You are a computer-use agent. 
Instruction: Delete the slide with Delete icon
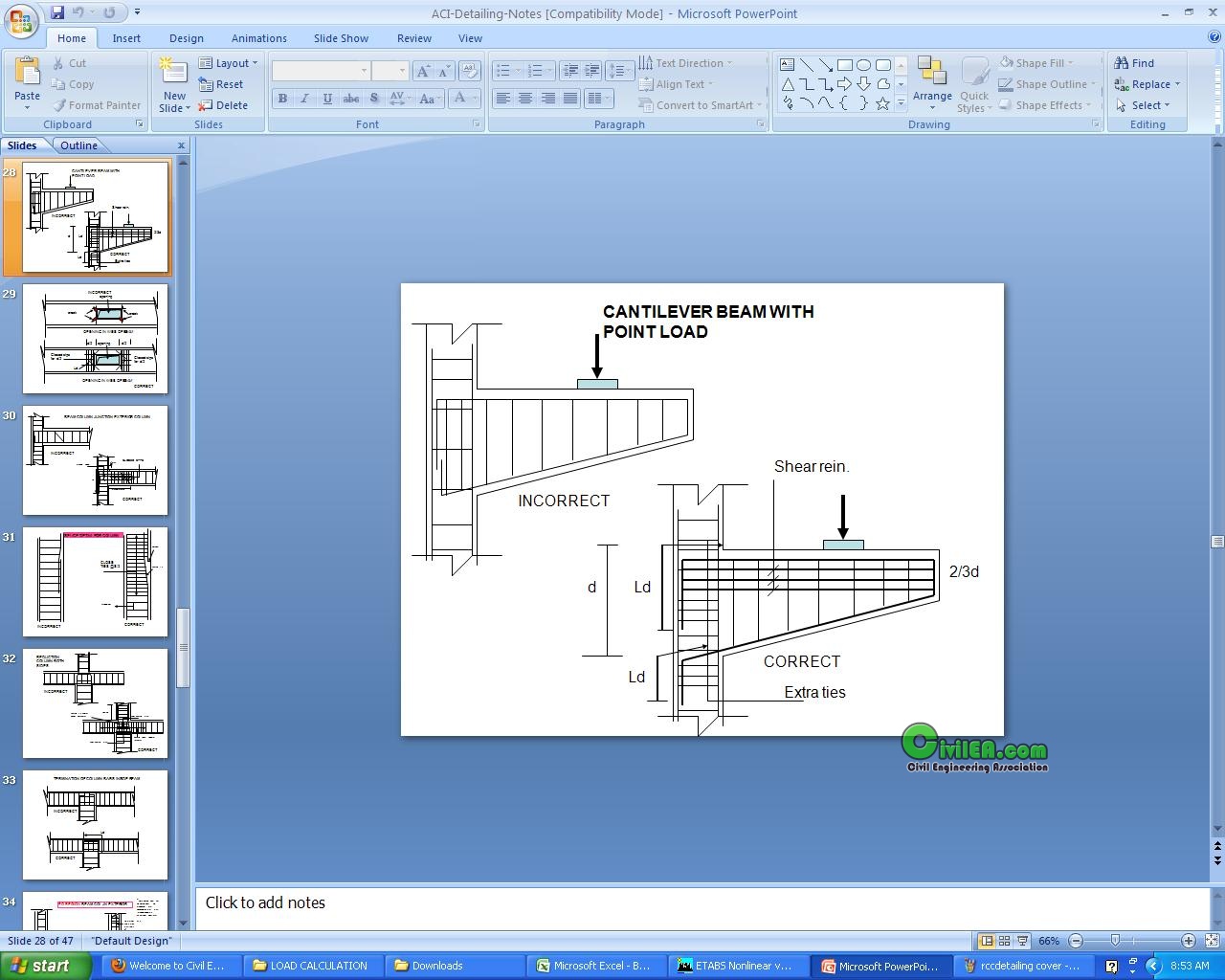(x=206, y=105)
